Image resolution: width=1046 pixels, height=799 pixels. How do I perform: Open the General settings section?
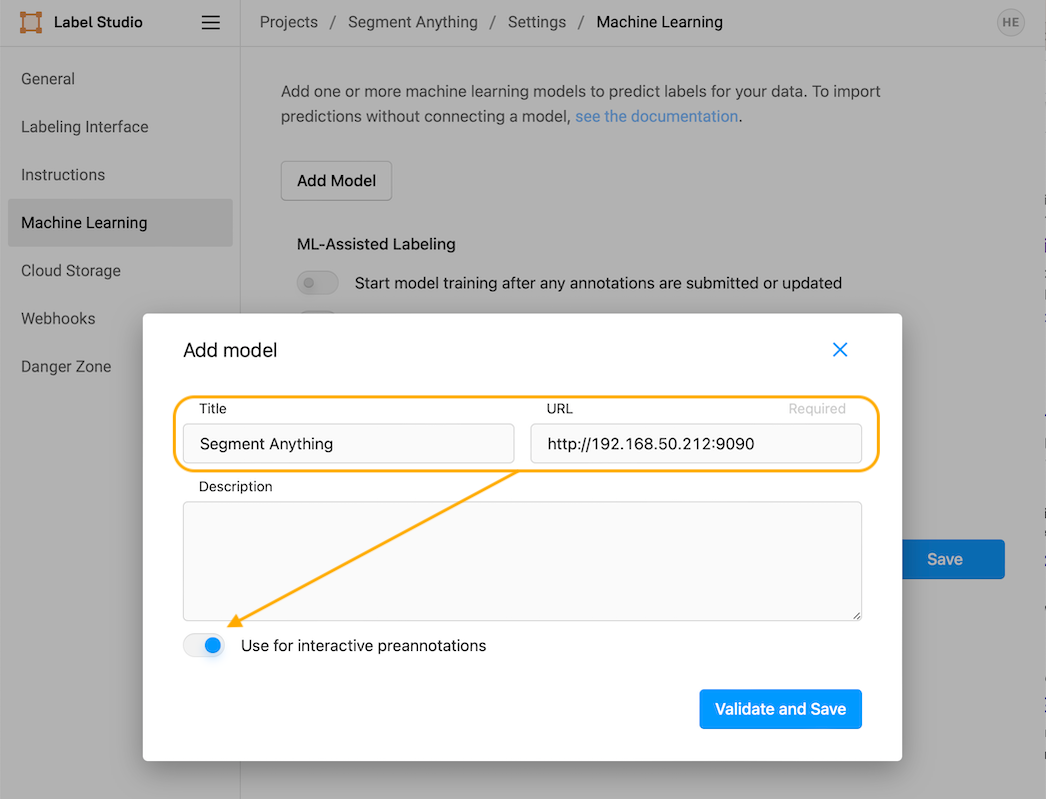(48, 79)
